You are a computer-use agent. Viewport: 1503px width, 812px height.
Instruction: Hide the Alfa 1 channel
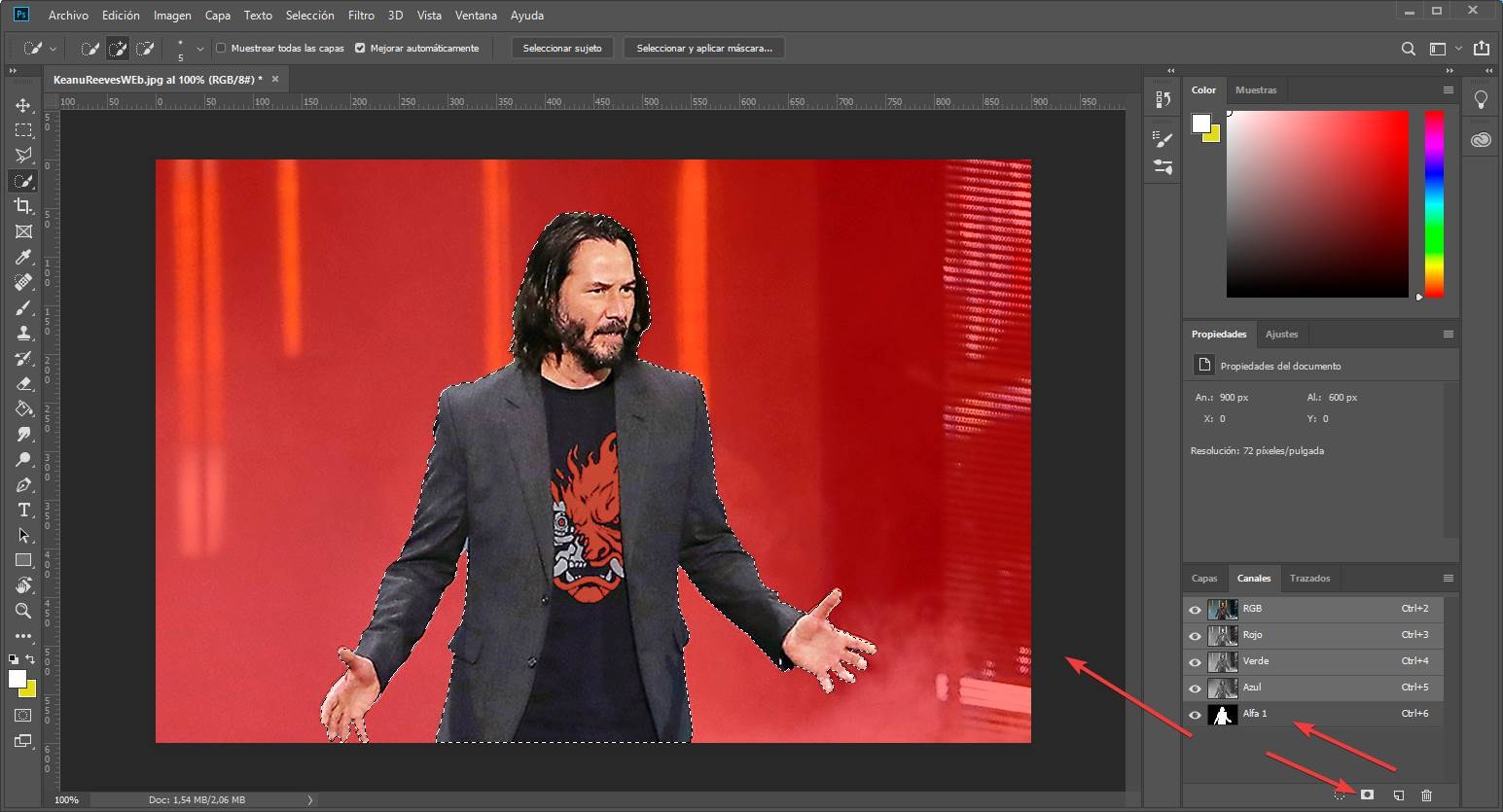1195,715
